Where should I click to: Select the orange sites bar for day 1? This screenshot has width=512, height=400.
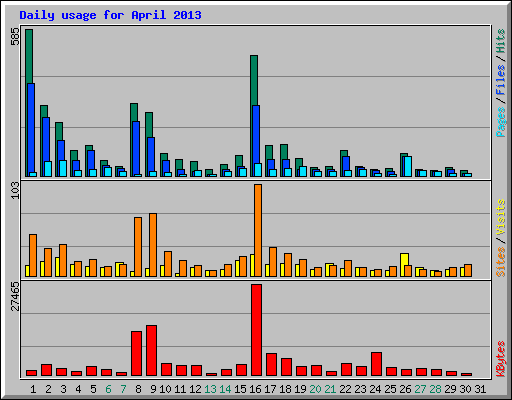(33, 255)
